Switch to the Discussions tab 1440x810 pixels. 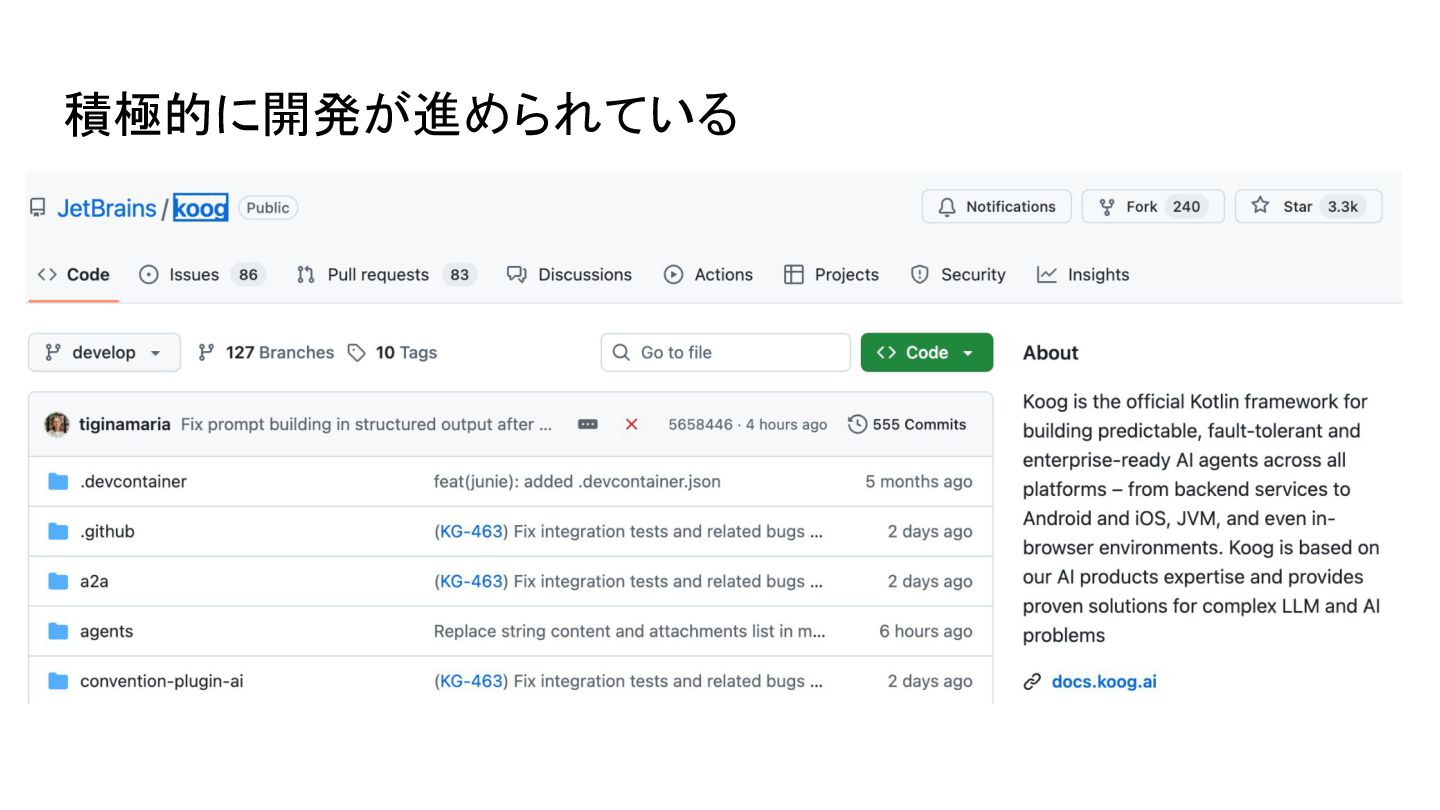point(569,275)
